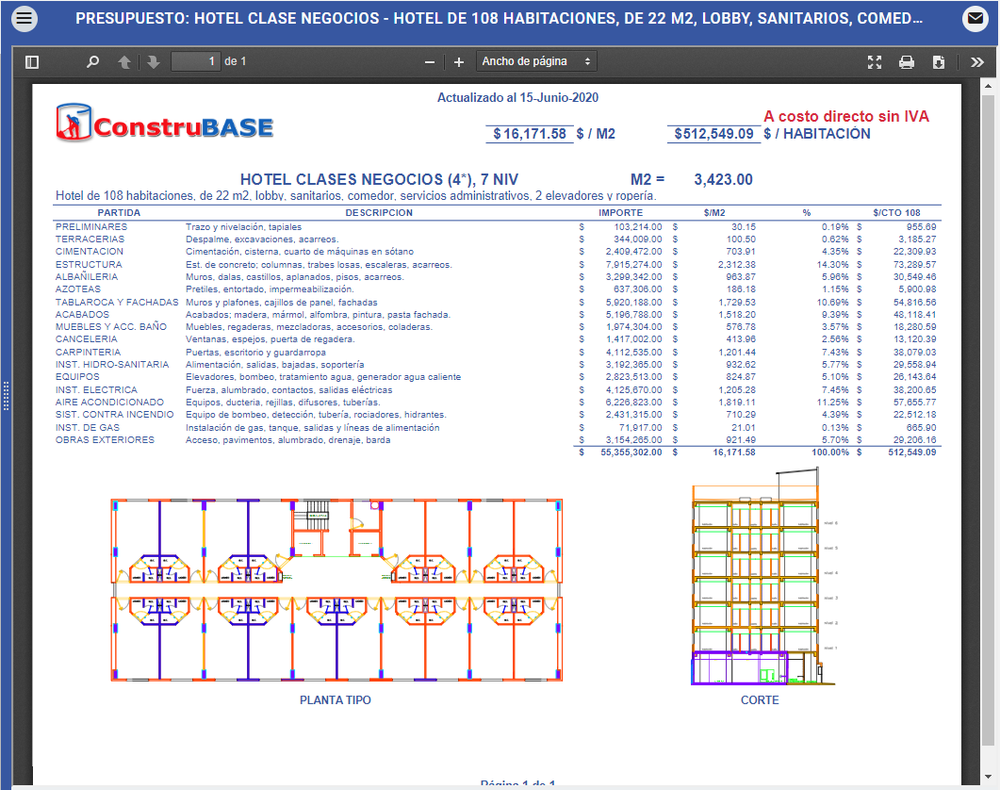Click the 'PLANTA TIPO' caption
This screenshot has width=1000, height=790.
pyautogui.click(x=335, y=700)
